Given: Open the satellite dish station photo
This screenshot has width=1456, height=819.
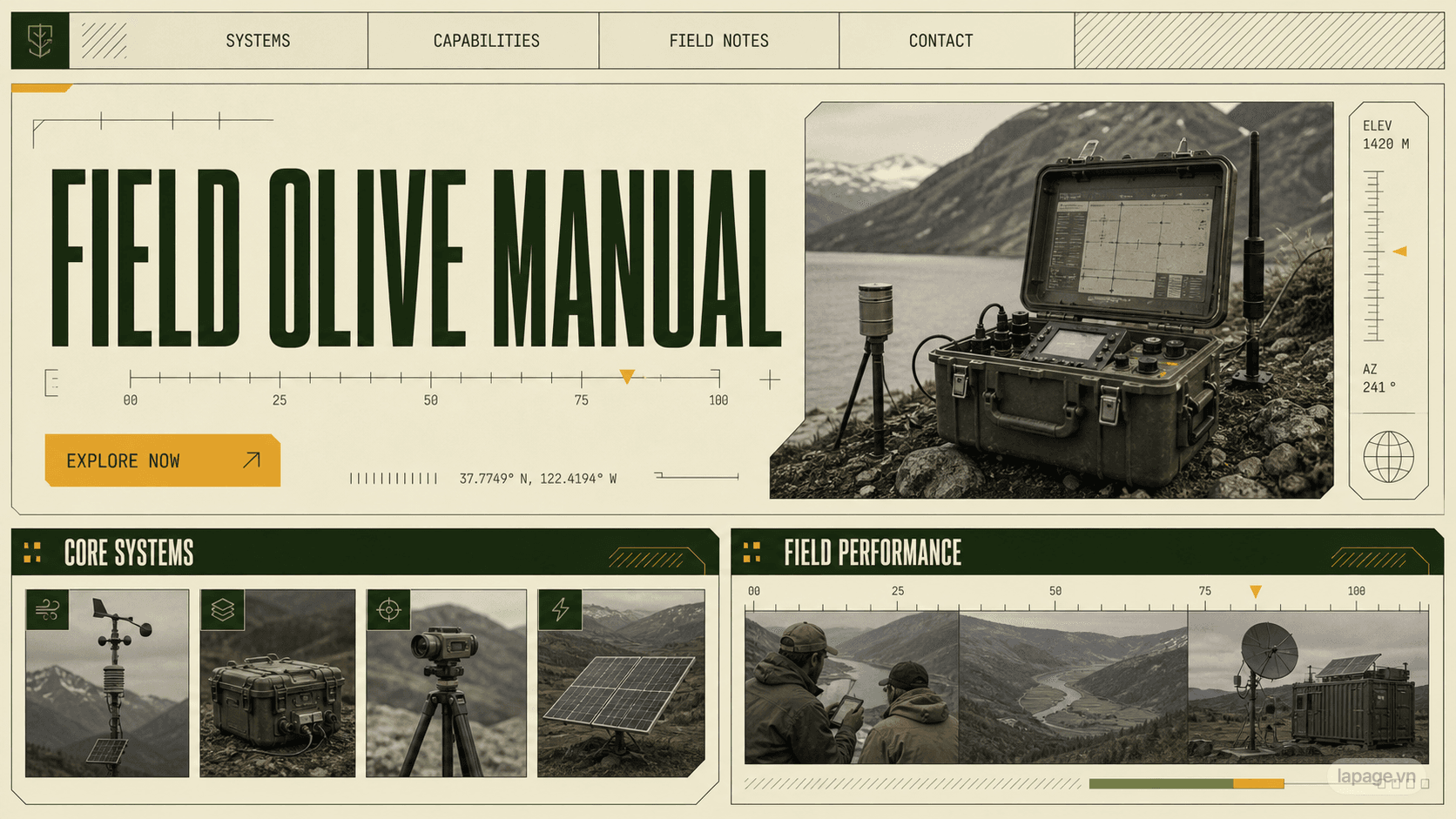Looking at the screenshot, I should (1308, 688).
